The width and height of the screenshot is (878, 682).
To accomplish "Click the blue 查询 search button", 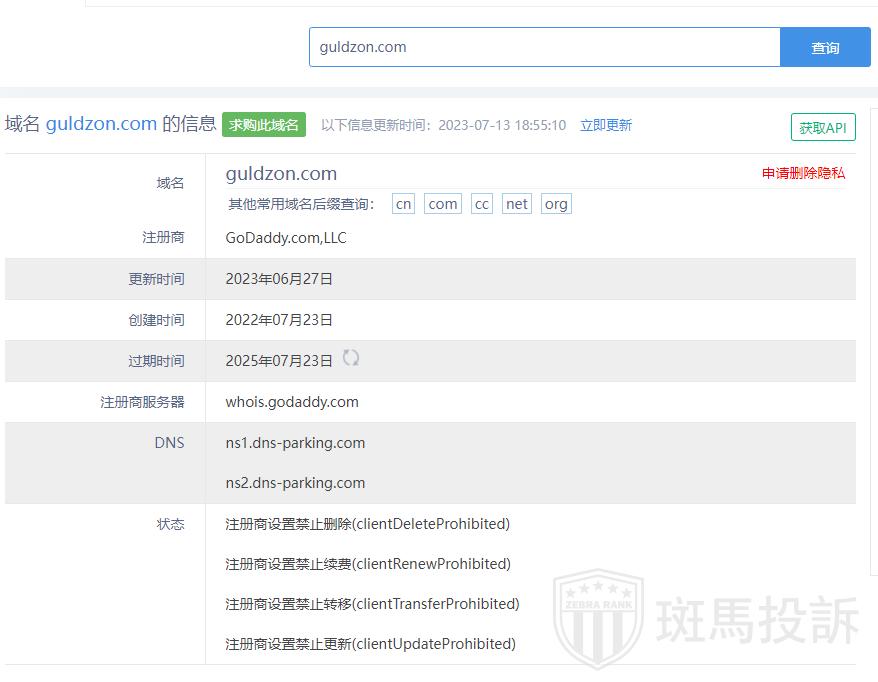I will tap(825, 48).
